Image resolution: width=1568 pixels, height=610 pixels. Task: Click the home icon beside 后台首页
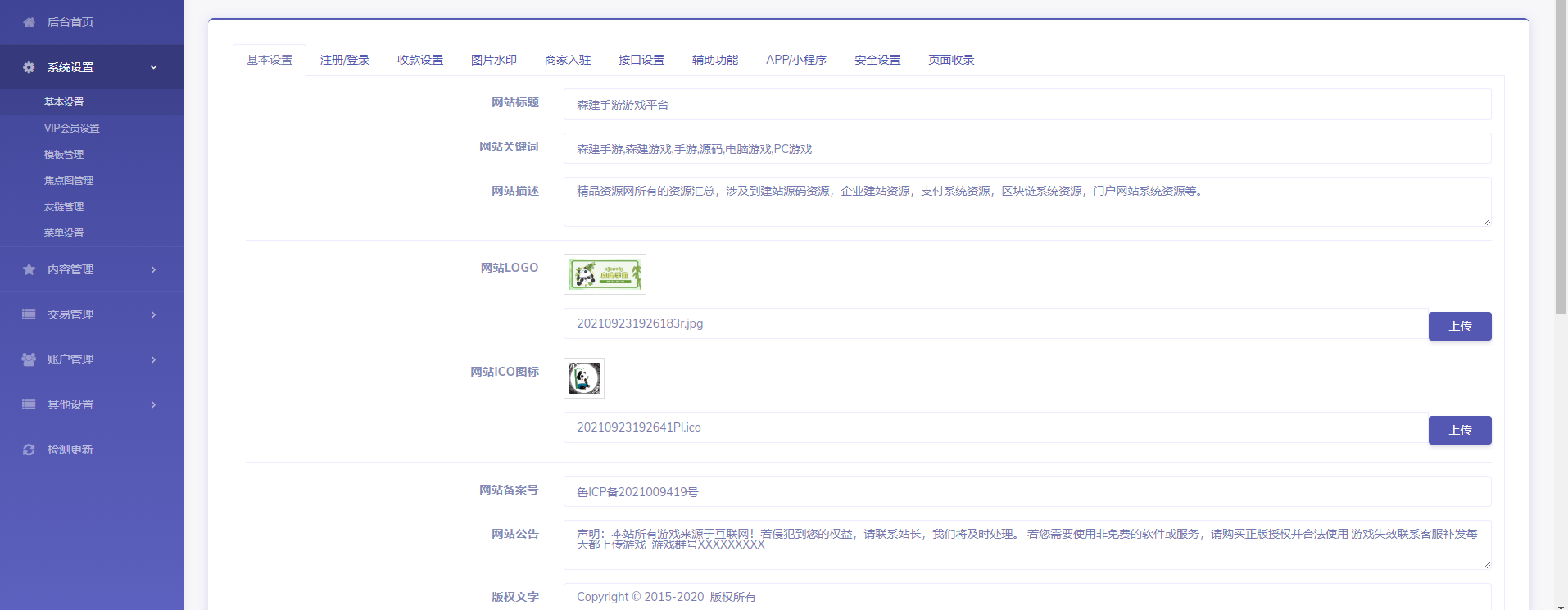coord(29,22)
